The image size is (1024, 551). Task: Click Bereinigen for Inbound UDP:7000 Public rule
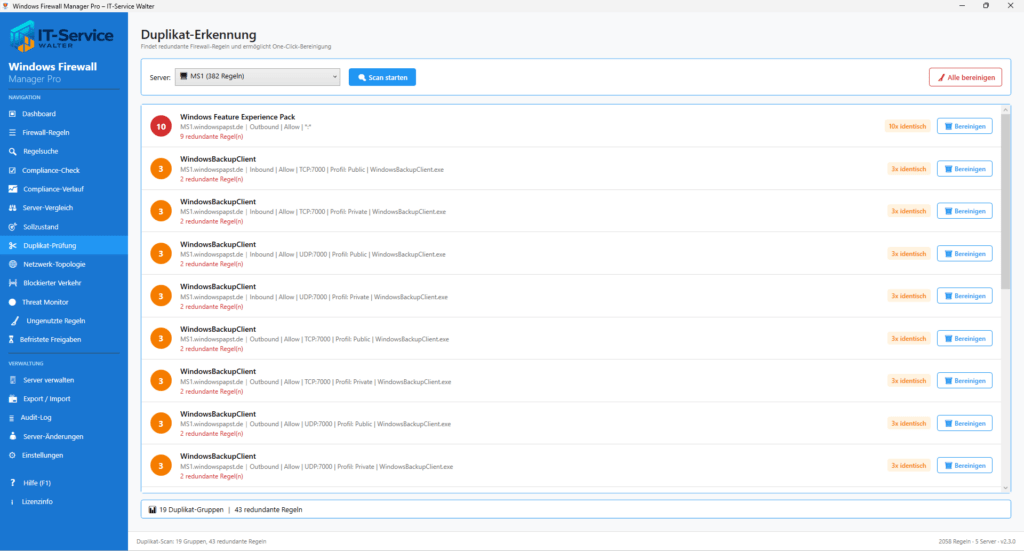point(965,254)
